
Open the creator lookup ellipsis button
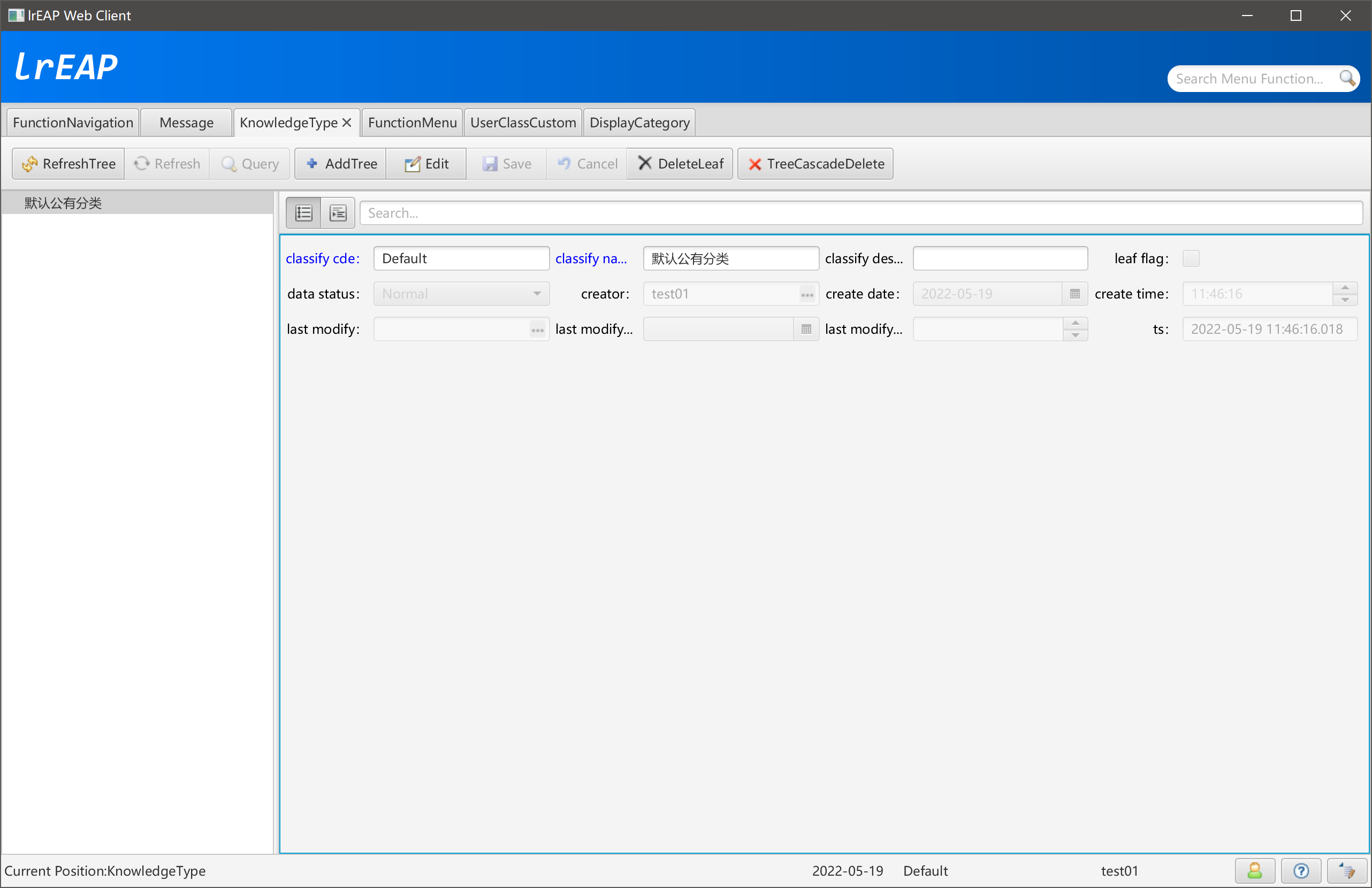click(807, 294)
